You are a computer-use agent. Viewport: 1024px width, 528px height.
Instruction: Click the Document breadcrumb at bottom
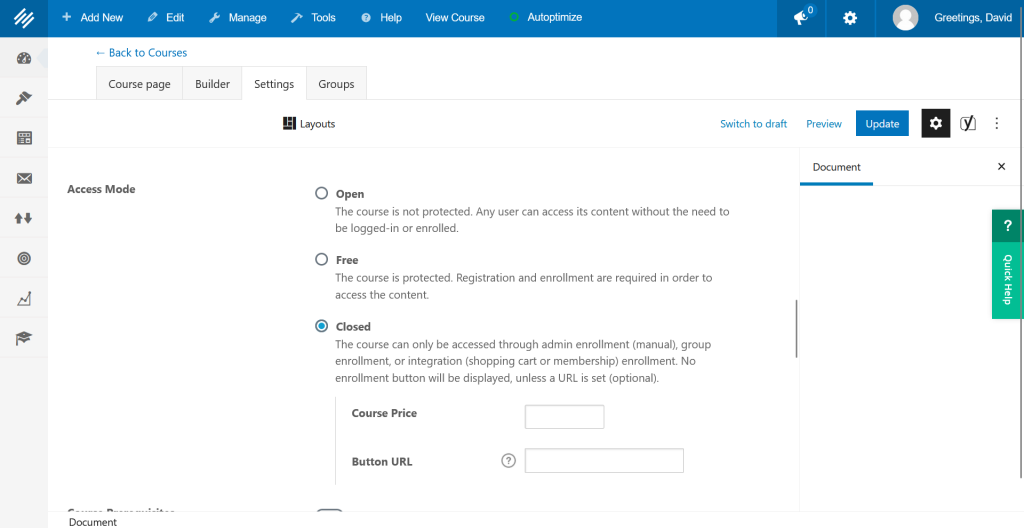[93, 522]
